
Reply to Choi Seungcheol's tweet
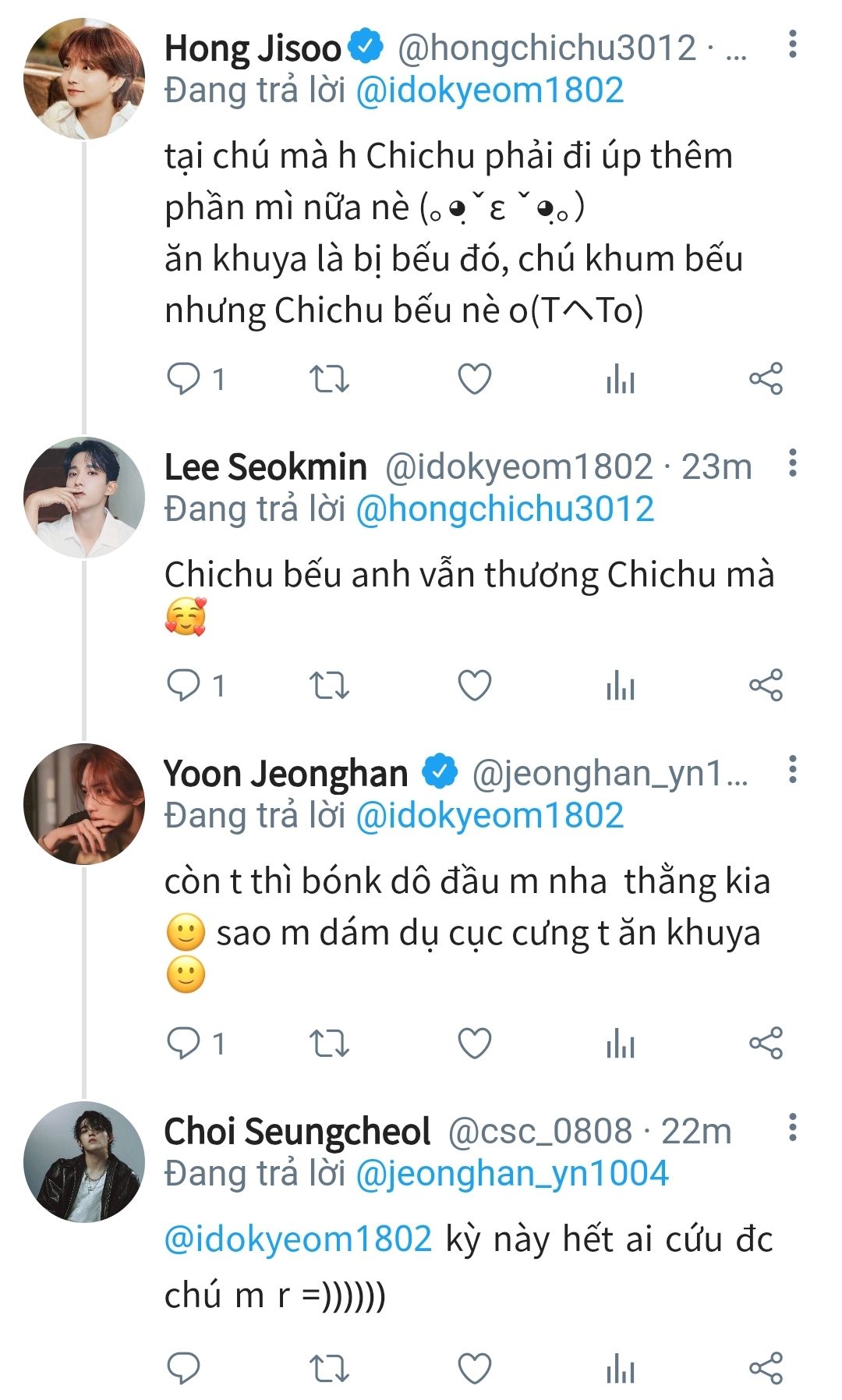tap(185, 1369)
